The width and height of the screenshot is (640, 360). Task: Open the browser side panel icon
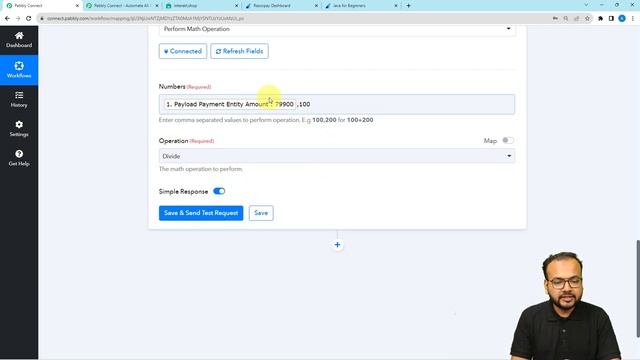coord(611,18)
